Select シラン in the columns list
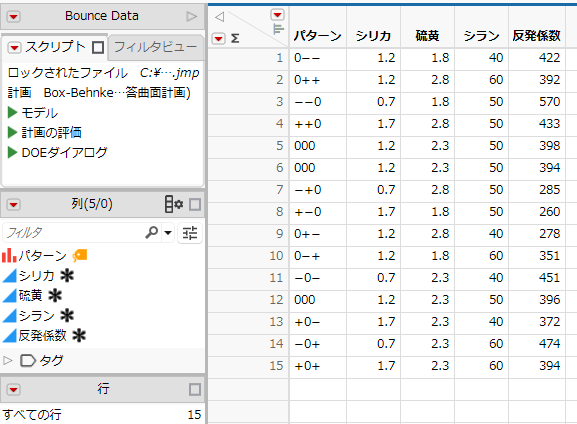Viewport: 577px width, 424px height. pos(36,315)
